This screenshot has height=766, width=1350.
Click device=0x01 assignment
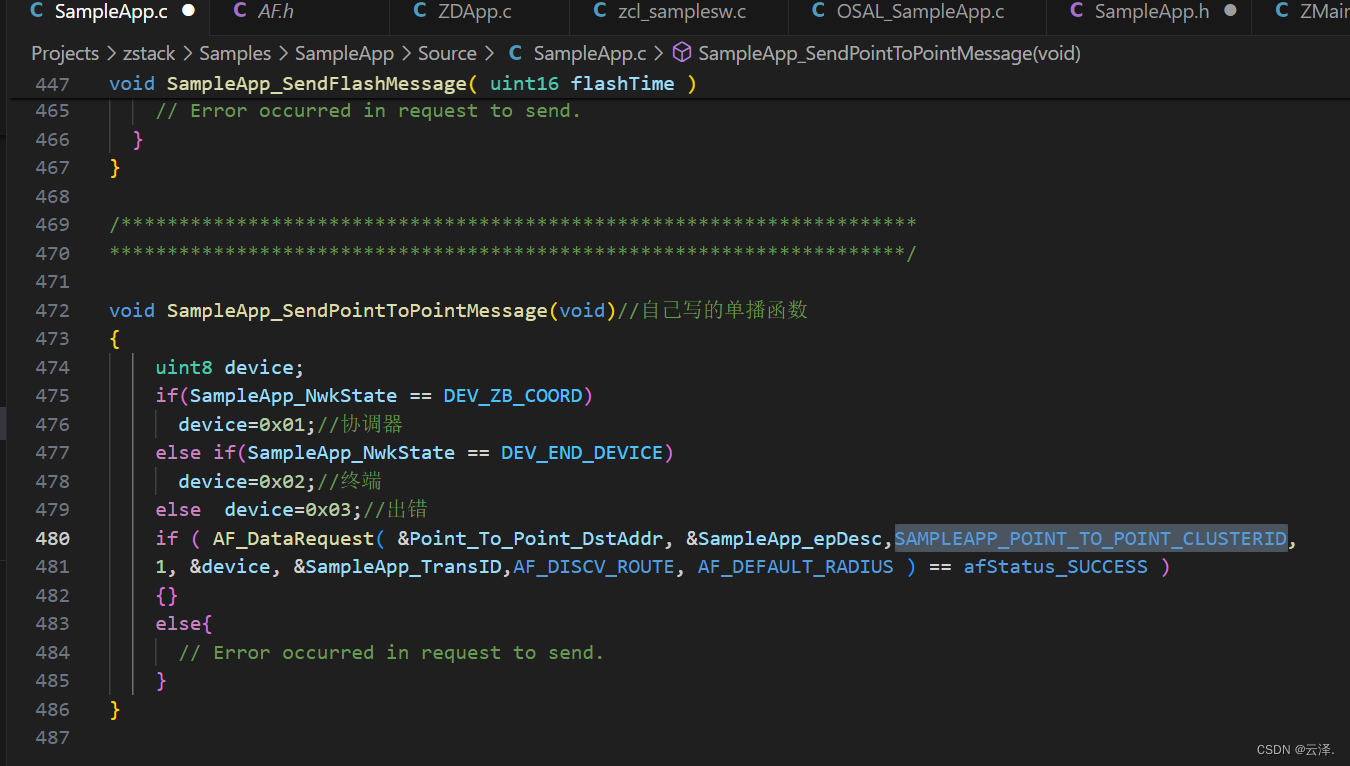(248, 424)
